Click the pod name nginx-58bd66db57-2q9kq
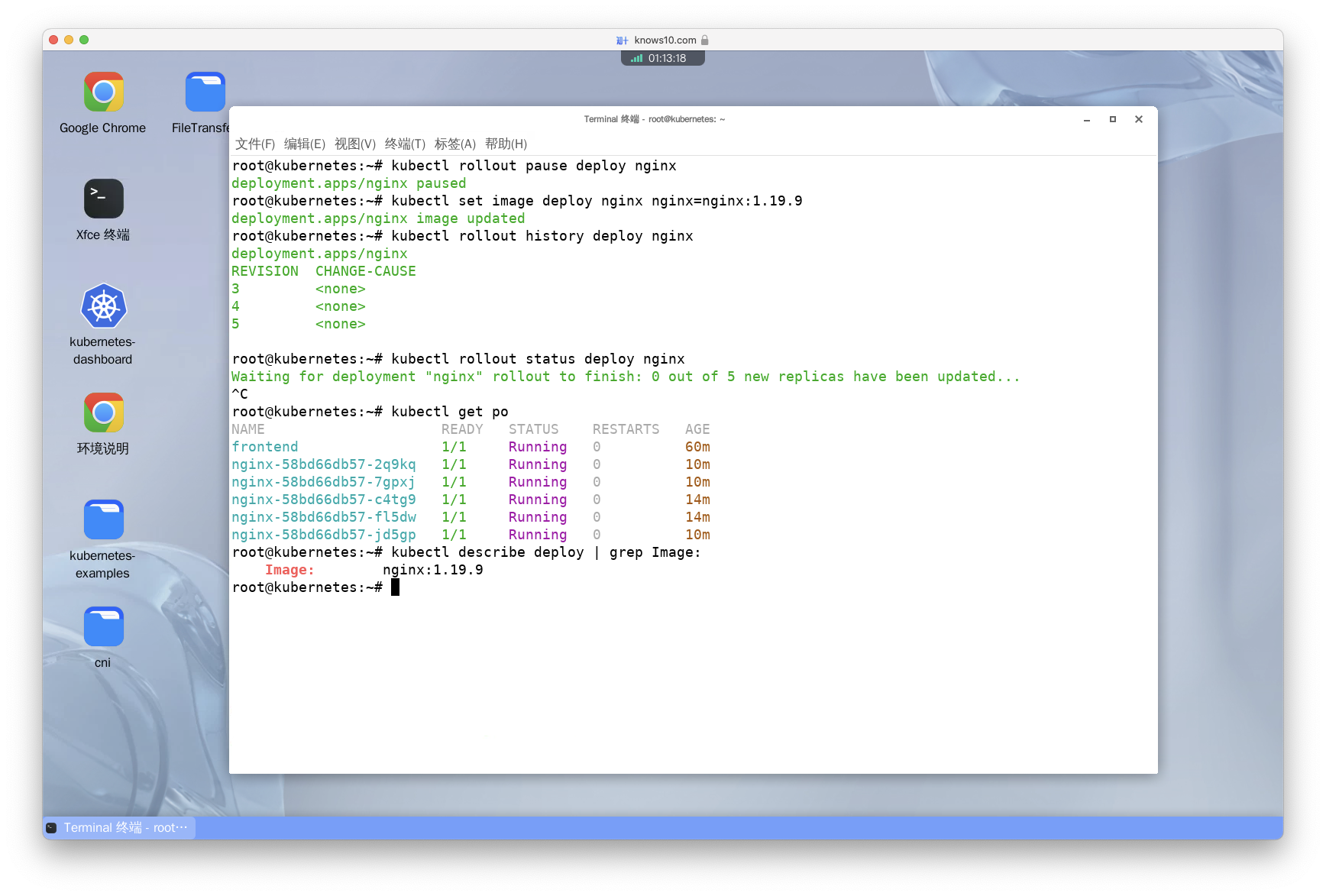The width and height of the screenshot is (1326, 896). point(324,464)
